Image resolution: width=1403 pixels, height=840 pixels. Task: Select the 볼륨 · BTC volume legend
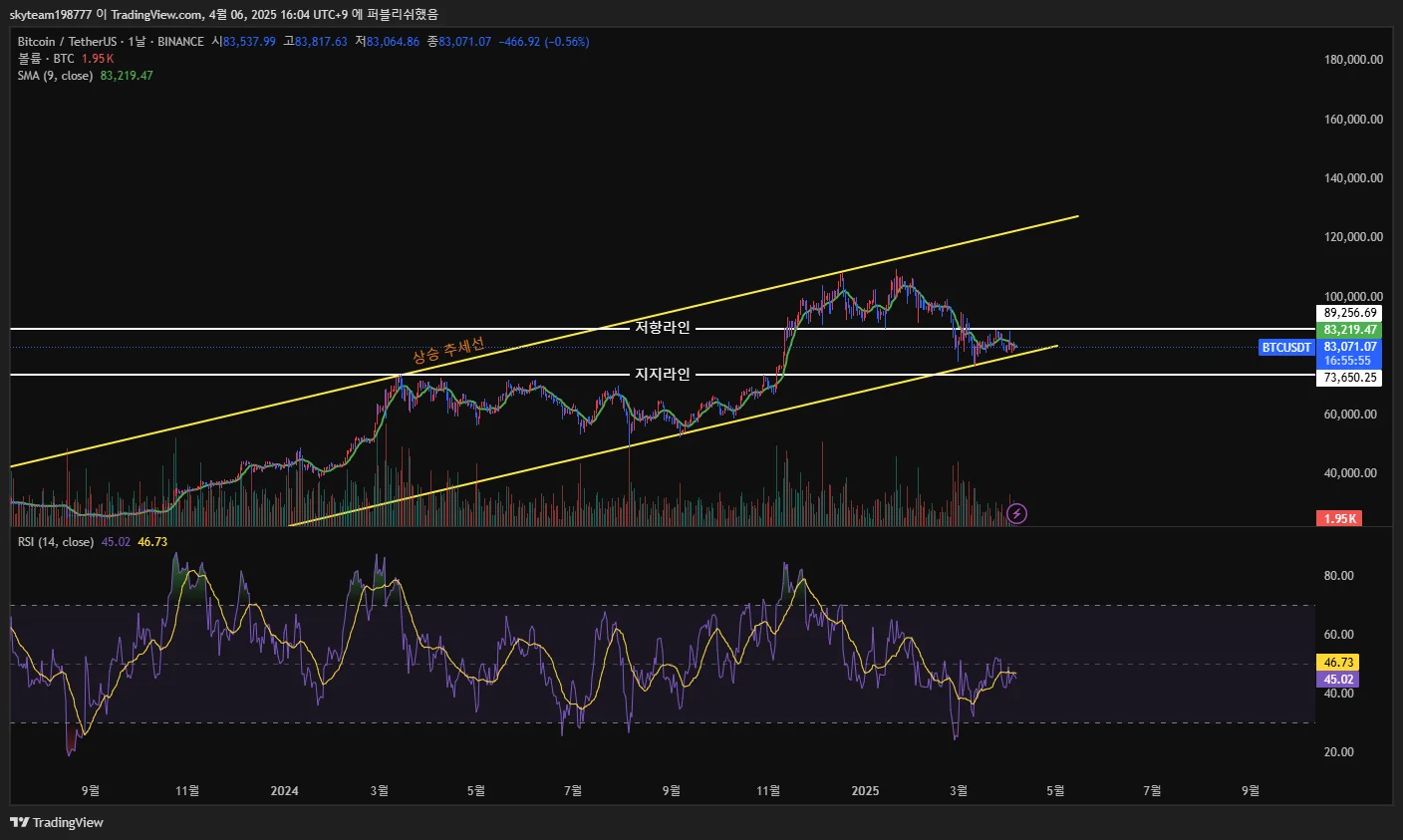[46, 59]
